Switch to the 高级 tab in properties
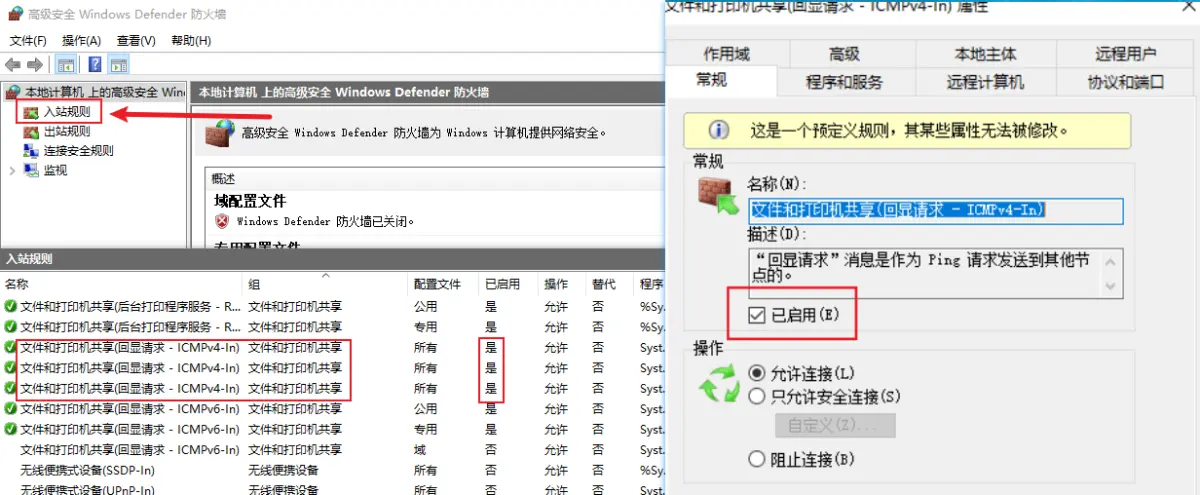 844,54
